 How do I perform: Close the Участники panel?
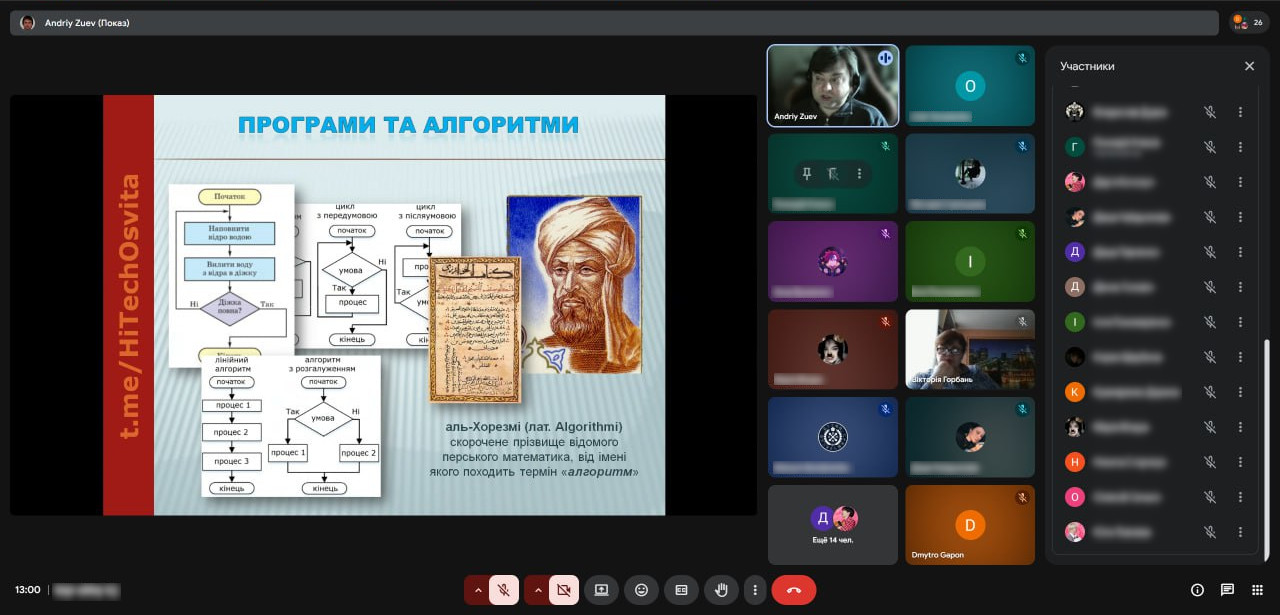[x=1249, y=66]
